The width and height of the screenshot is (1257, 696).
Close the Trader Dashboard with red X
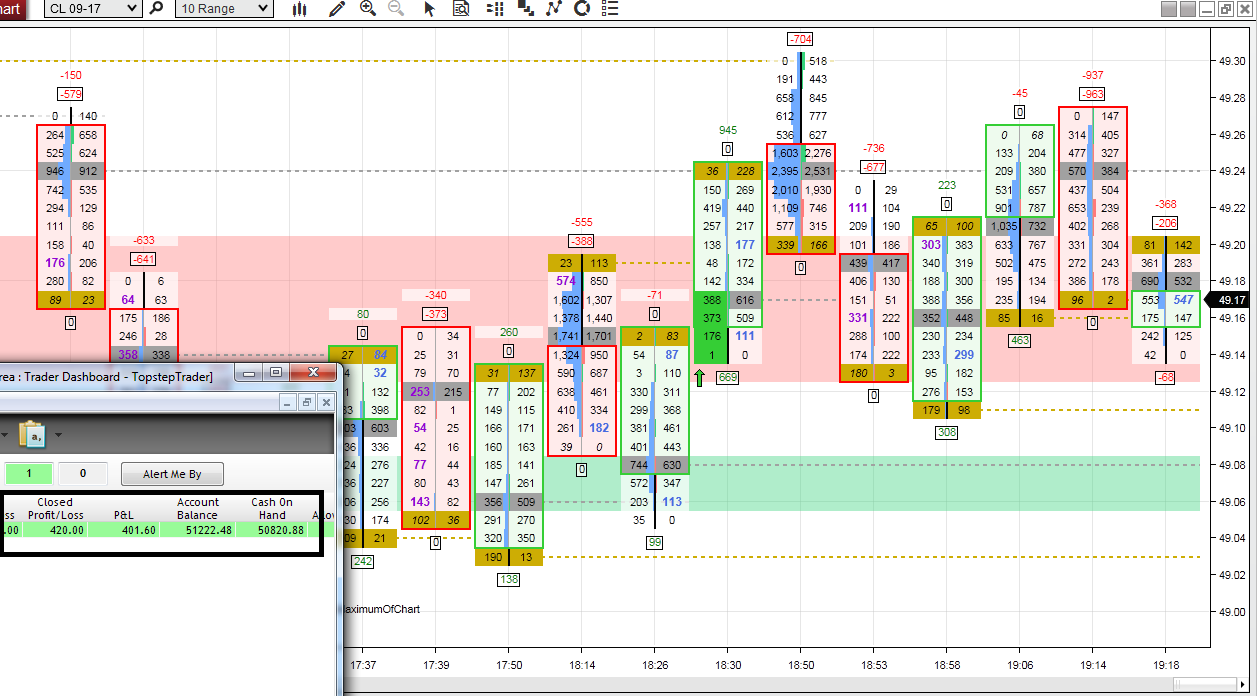click(x=313, y=372)
